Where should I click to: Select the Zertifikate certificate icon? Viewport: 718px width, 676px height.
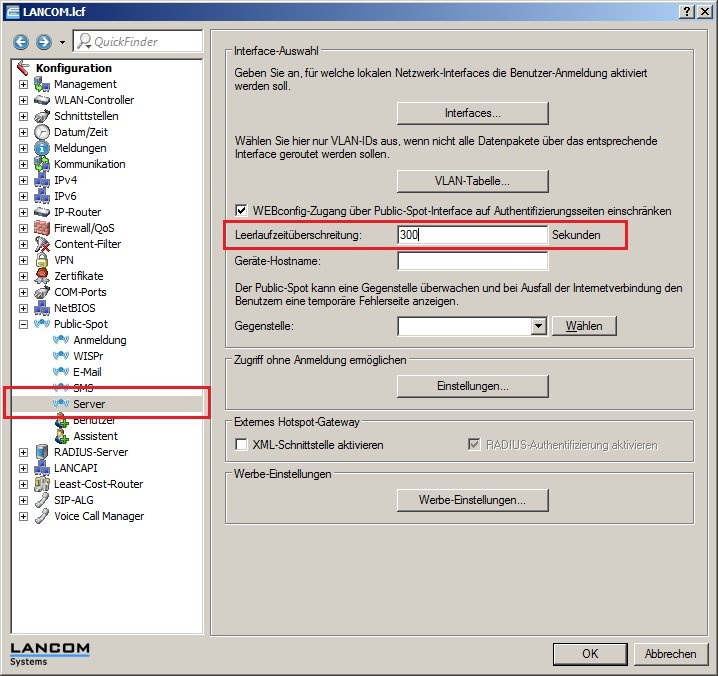point(42,276)
